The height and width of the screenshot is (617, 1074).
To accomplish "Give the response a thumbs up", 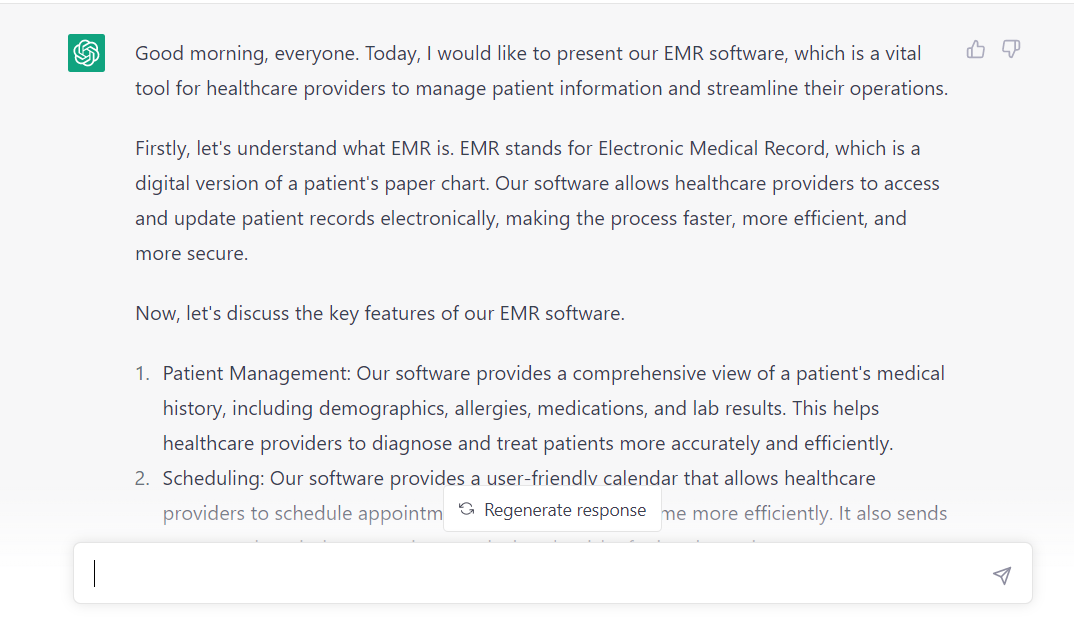I will coord(975,49).
